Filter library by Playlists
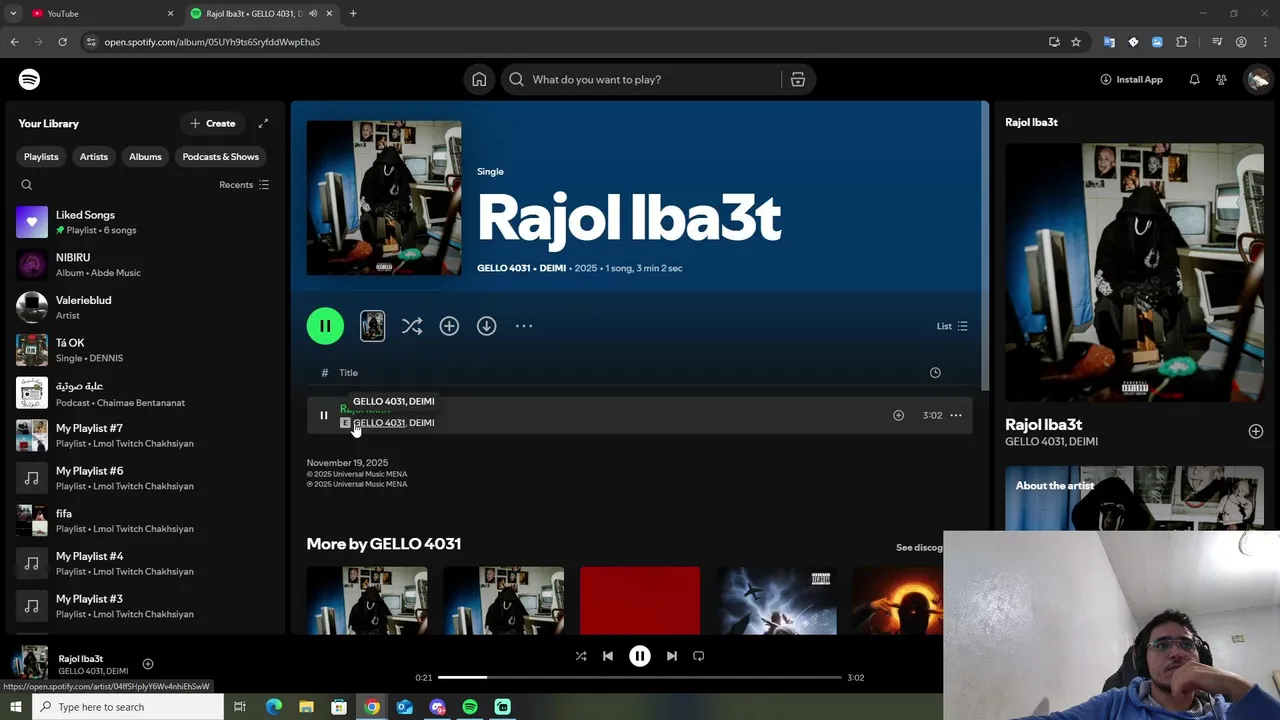 coord(41,157)
